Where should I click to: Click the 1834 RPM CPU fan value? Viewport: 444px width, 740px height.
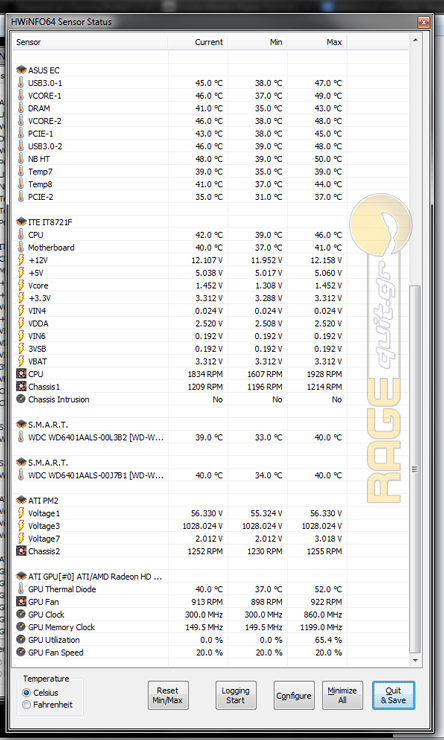pos(205,374)
